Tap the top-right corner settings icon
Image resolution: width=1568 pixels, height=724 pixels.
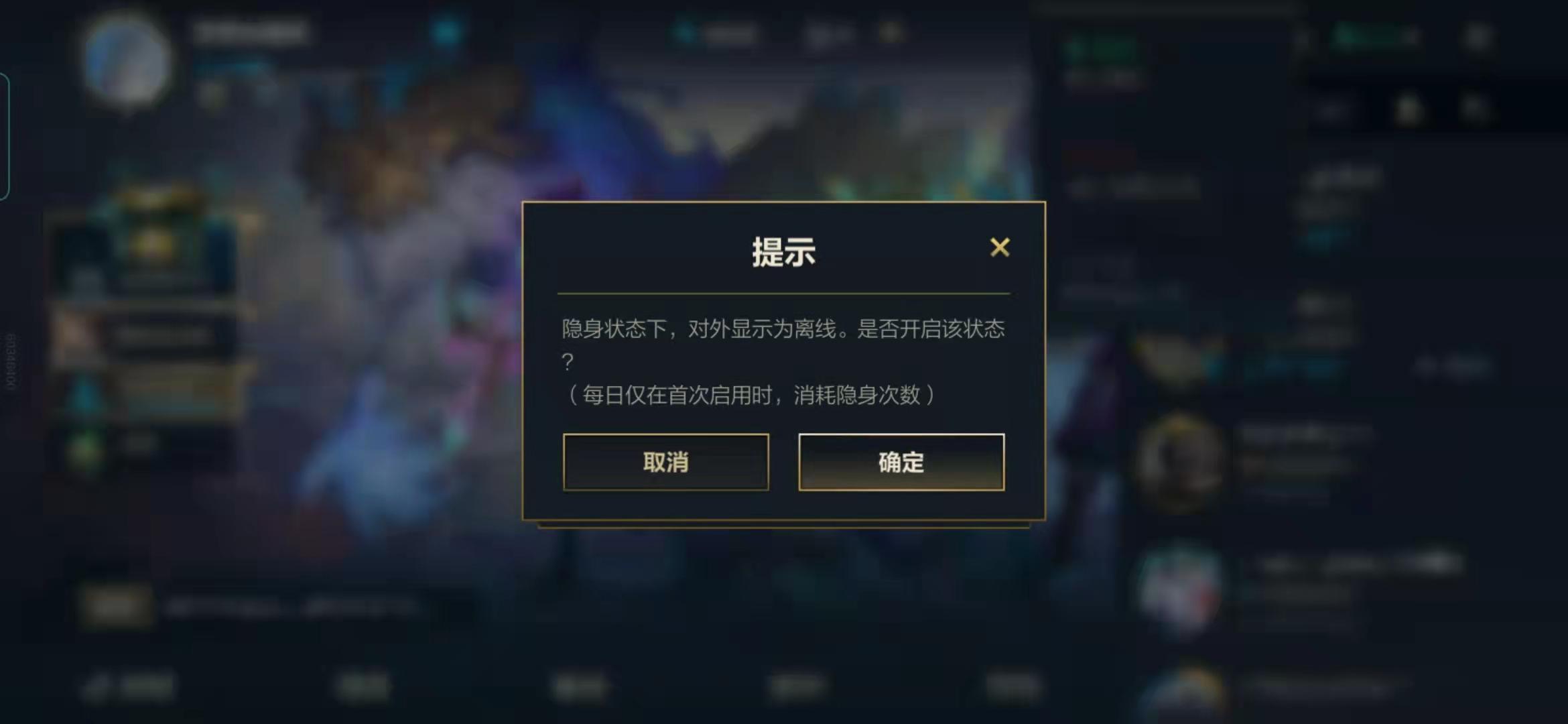tap(1478, 37)
